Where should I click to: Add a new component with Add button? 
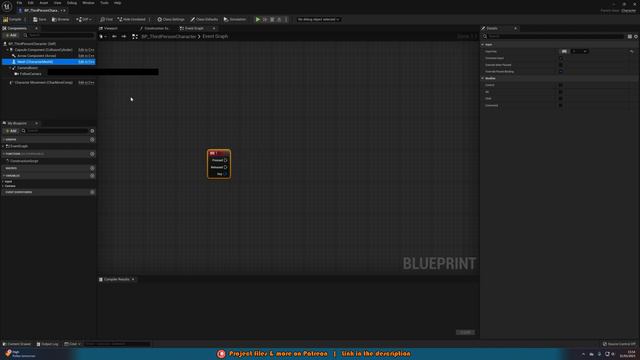pyautogui.click(x=11, y=36)
